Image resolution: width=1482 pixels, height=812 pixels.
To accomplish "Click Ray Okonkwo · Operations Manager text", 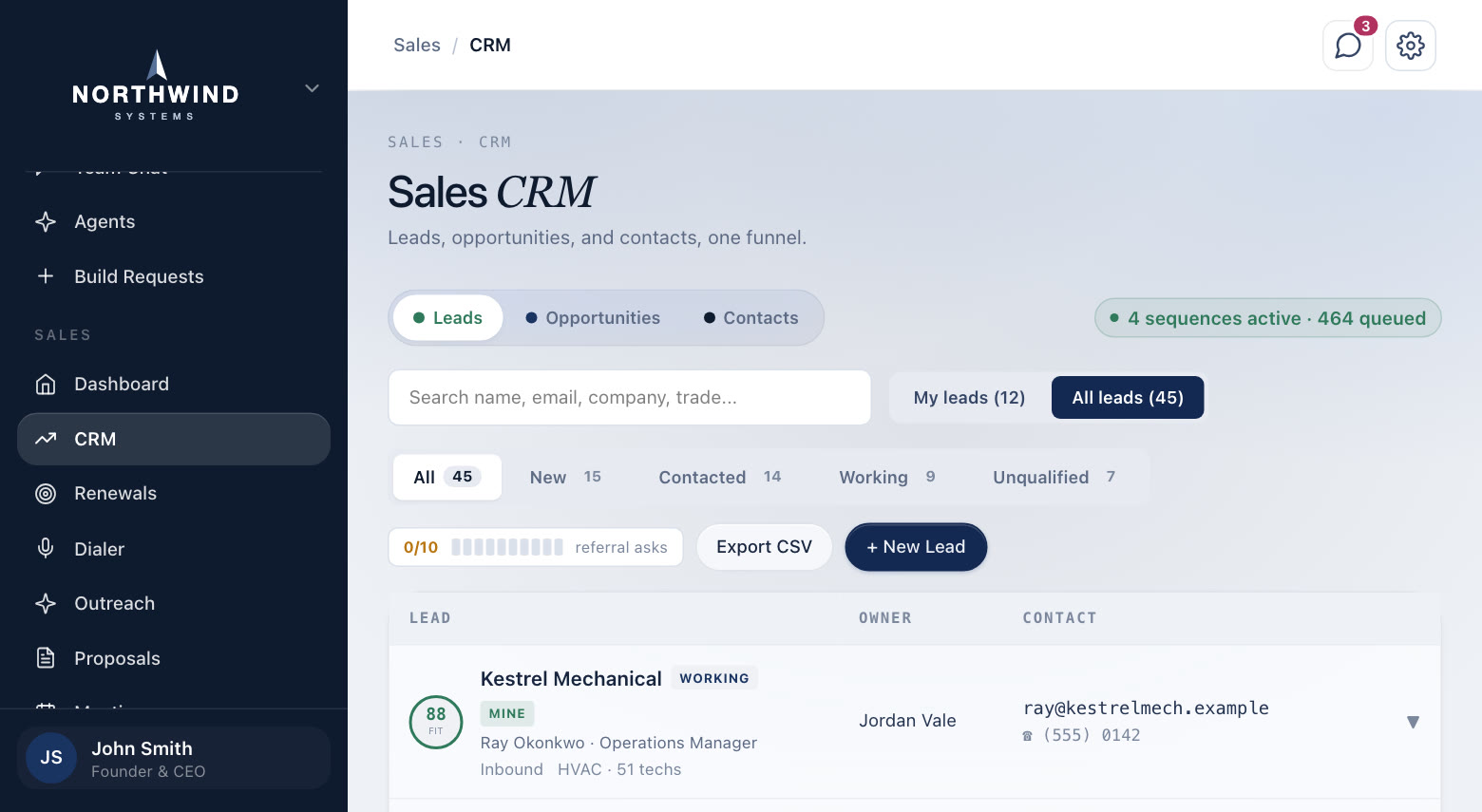I will click(618, 743).
